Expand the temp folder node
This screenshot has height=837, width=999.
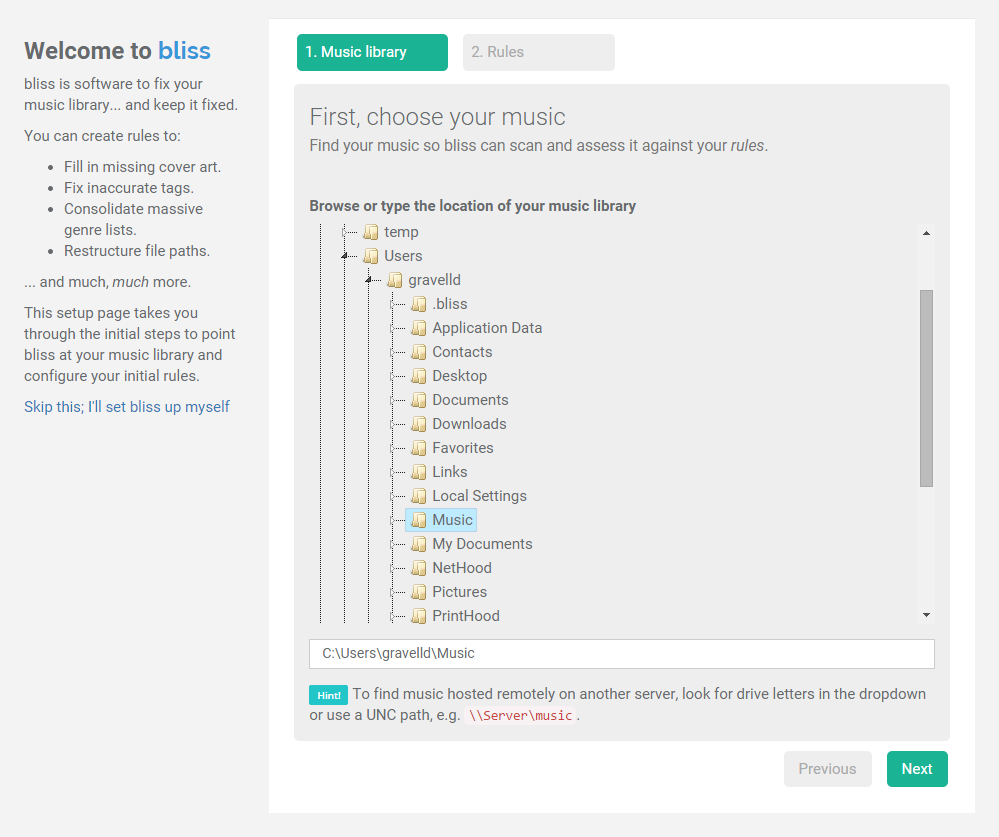[344, 232]
